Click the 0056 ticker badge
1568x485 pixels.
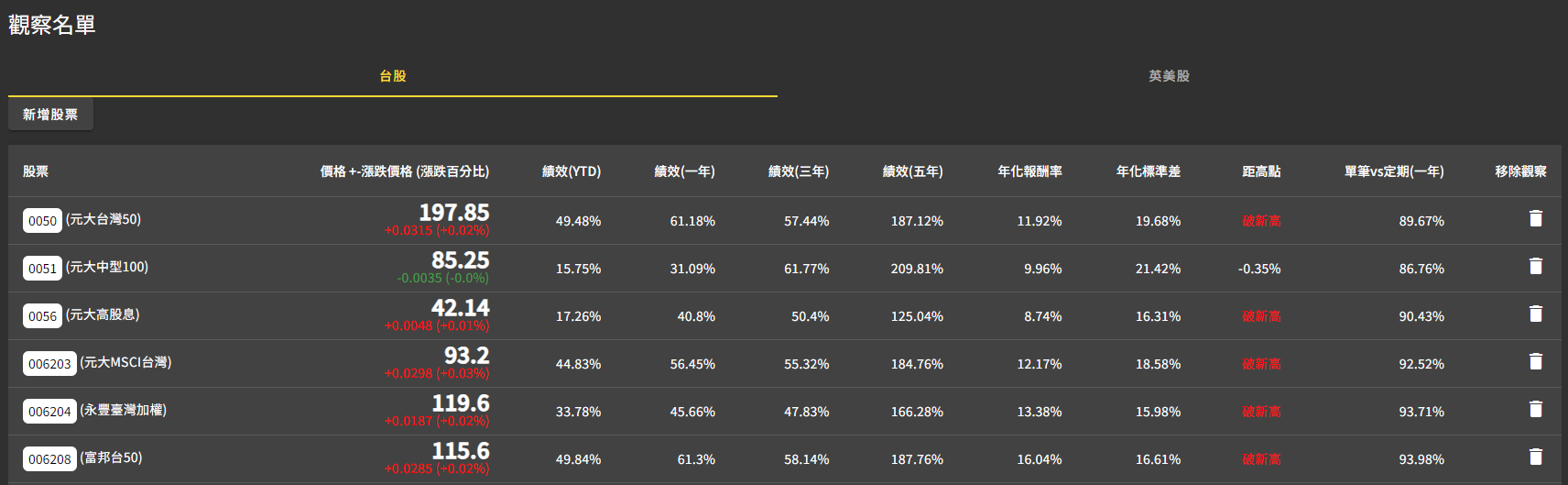coord(42,316)
